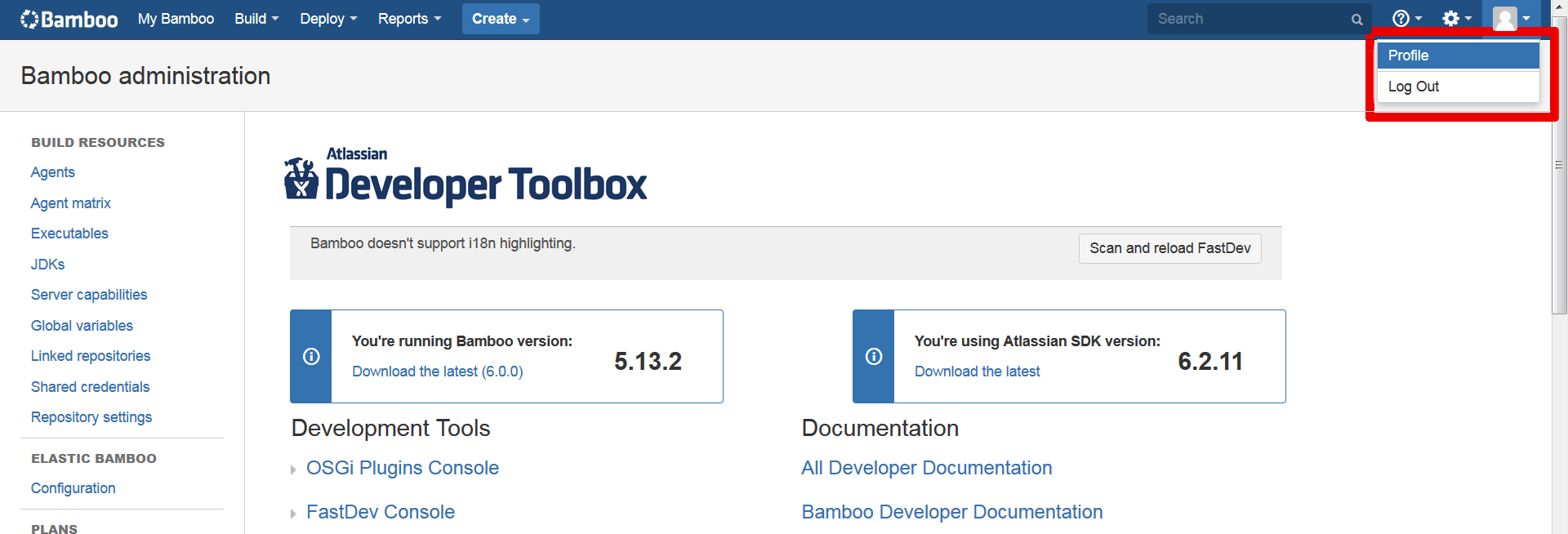Click the BUILD RESOURCES section heading

[98, 142]
